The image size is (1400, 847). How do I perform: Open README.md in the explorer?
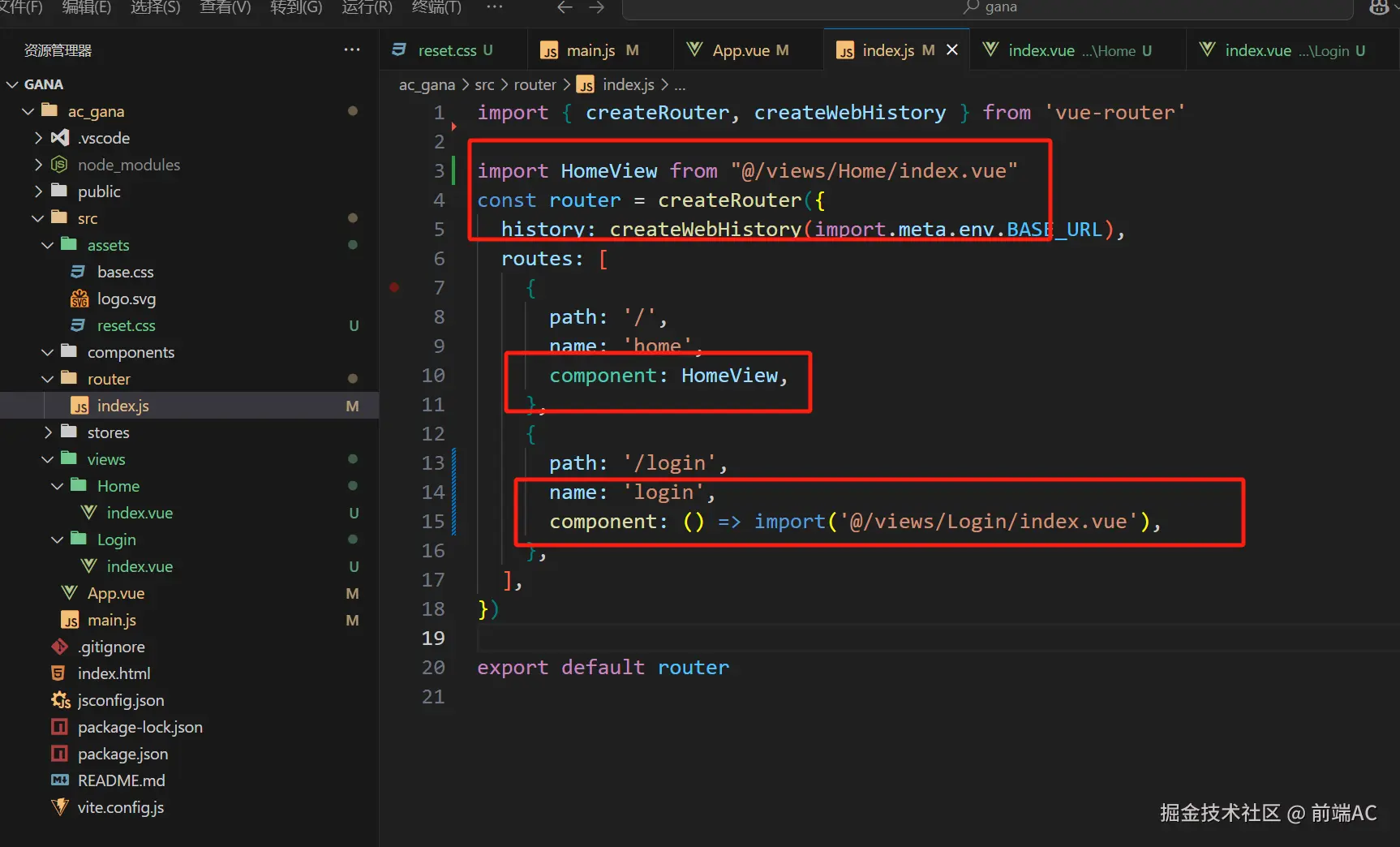121,780
